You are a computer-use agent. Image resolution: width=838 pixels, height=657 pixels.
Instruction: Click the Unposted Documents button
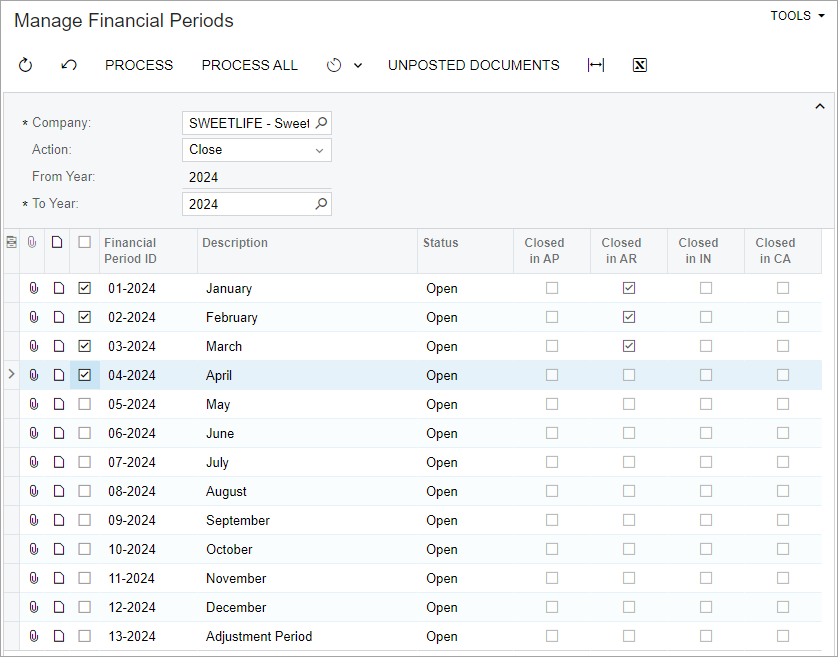click(x=473, y=65)
